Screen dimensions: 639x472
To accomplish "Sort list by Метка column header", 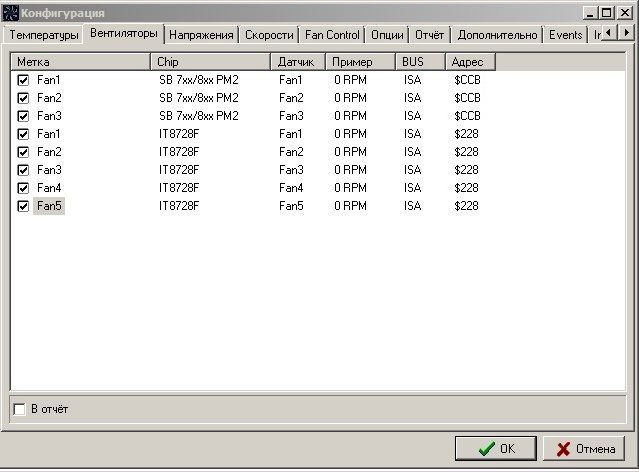I will click(x=80, y=62).
